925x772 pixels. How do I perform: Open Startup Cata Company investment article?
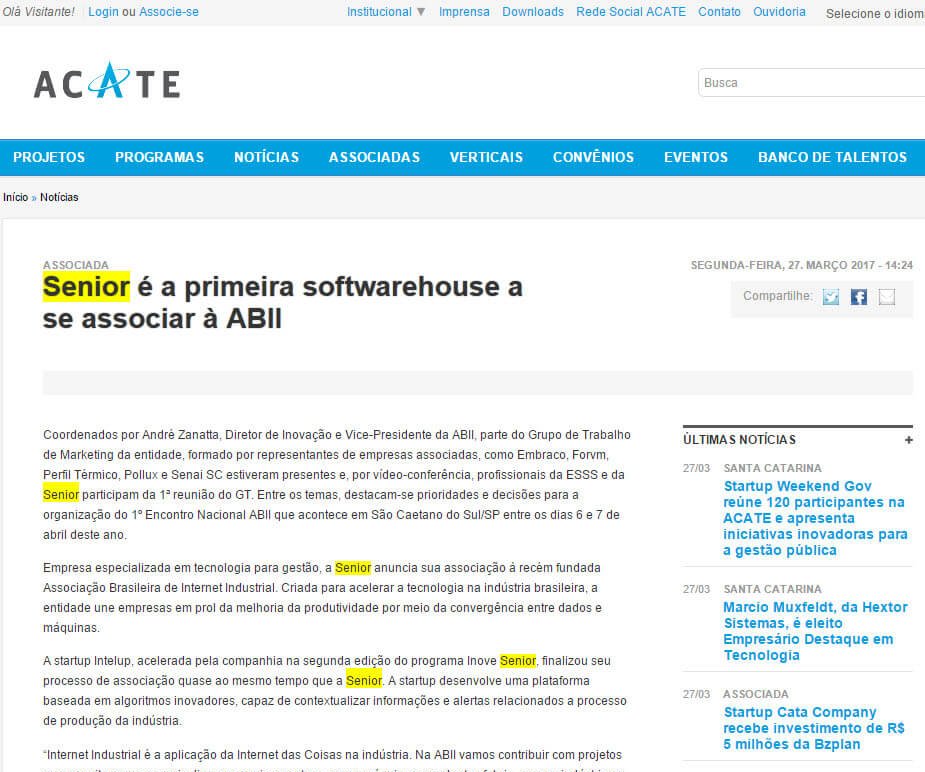point(814,728)
